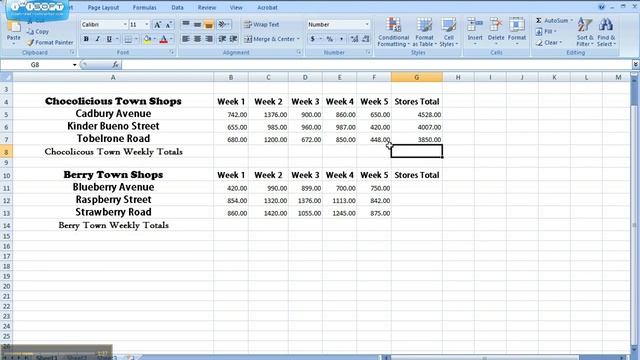Image resolution: width=640 pixels, height=360 pixels.
Task: Select column G header
Action: coord(417,77)
